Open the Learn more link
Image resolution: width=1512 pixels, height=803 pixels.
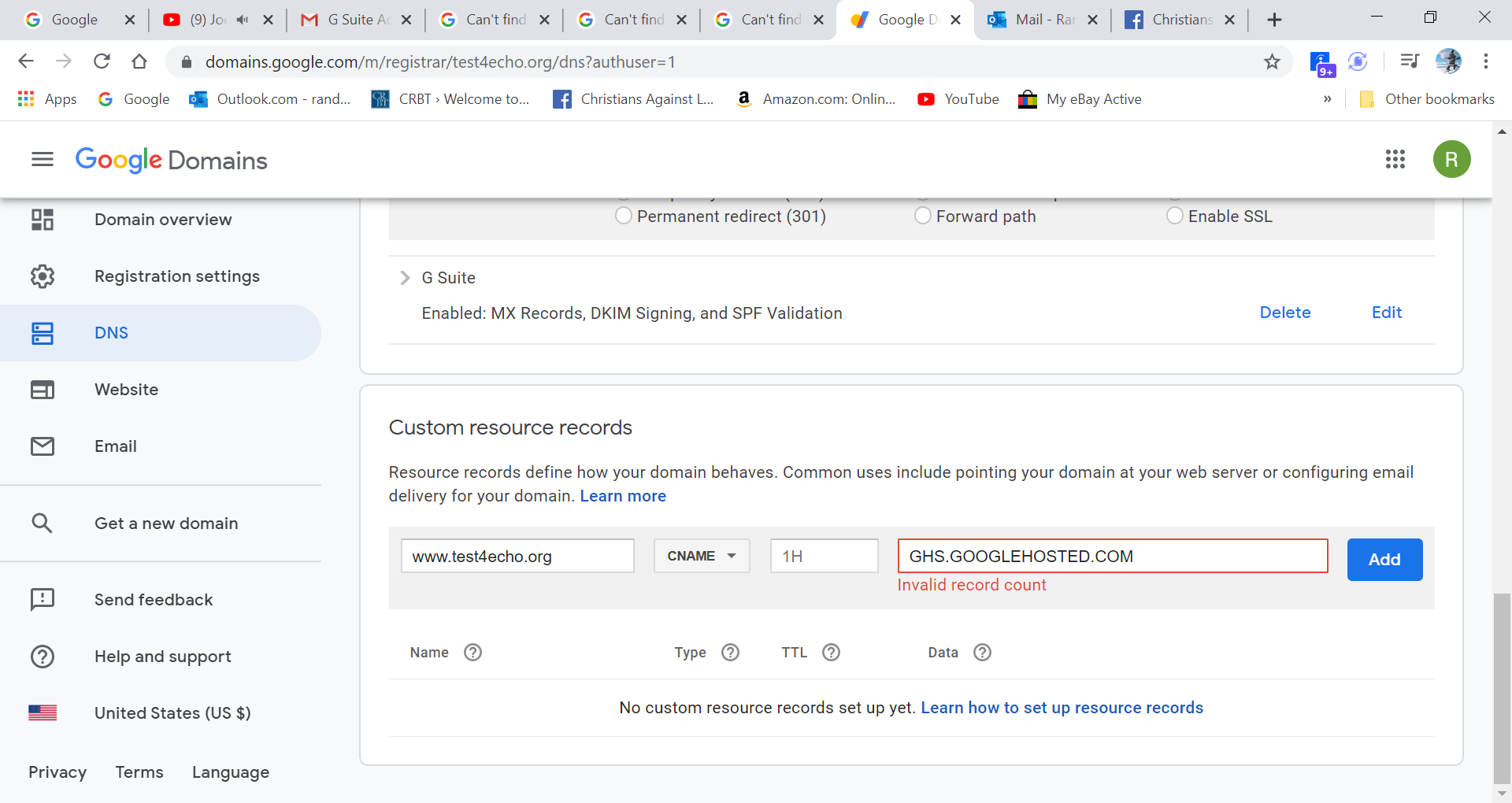click(623, 496)
